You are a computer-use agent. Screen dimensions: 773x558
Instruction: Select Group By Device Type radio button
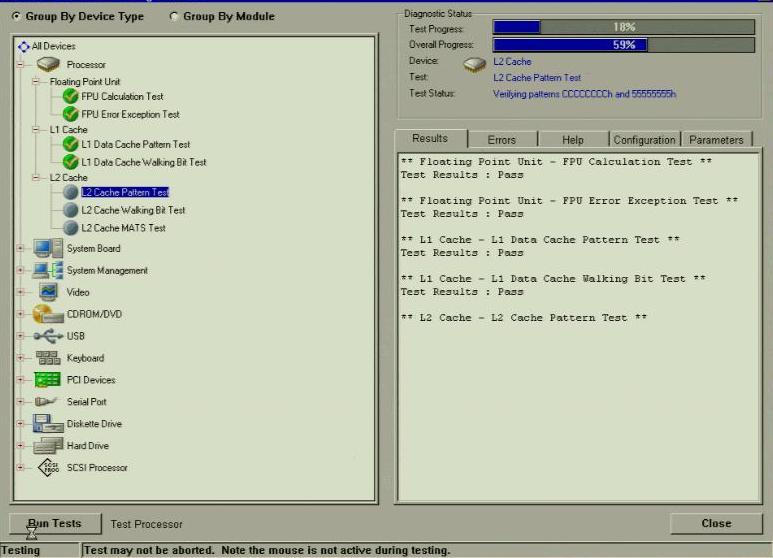(x=16, y=16)
